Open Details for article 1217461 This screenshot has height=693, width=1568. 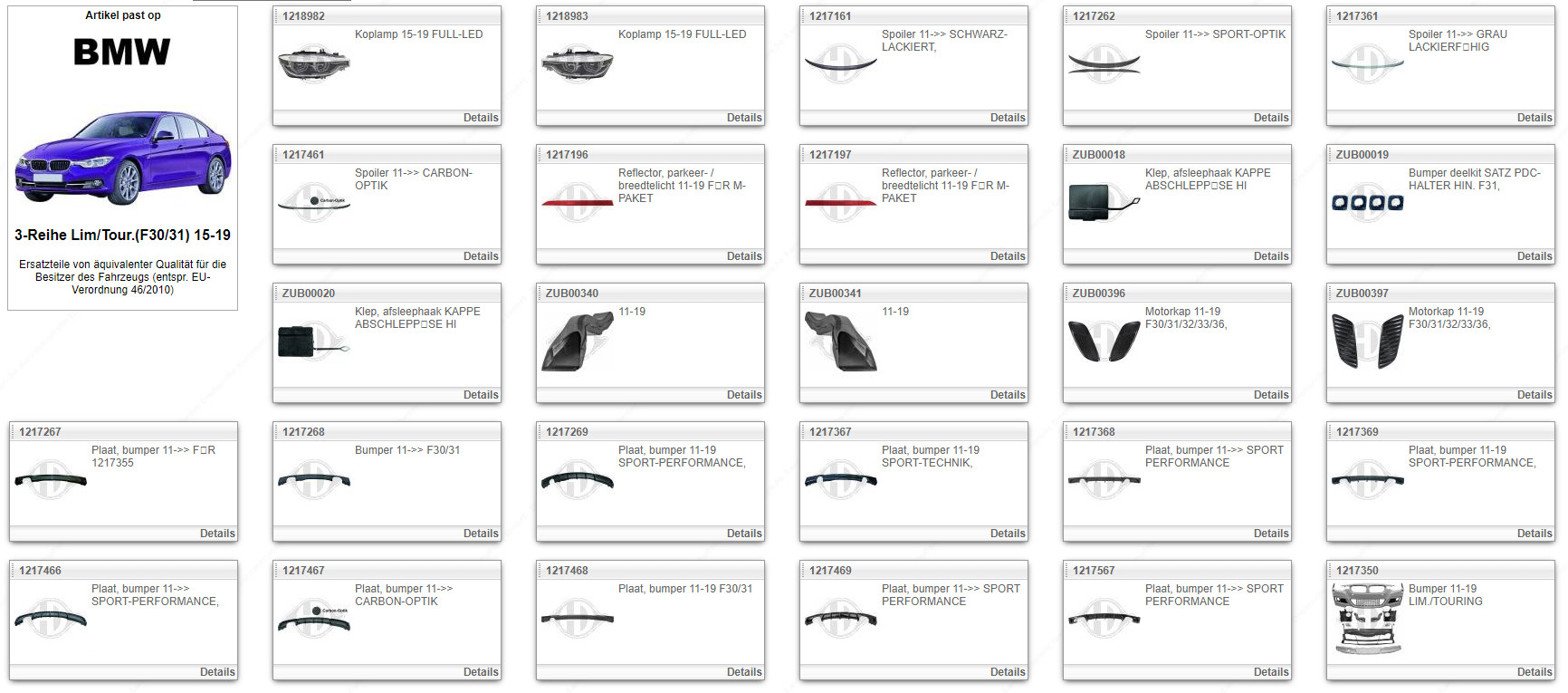pos(481,256)
